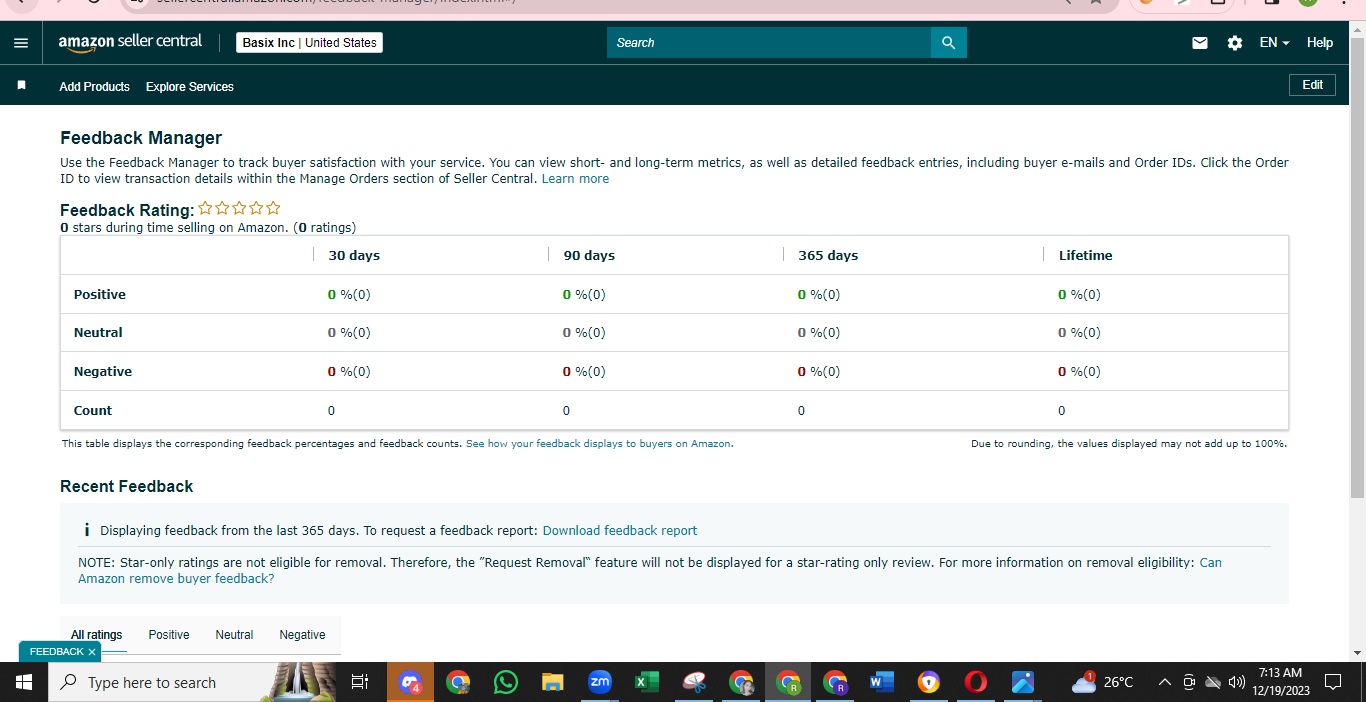This screenshot has width=1366, height=702.
Task: Click the search magnifier button
Action: [949, 43]
